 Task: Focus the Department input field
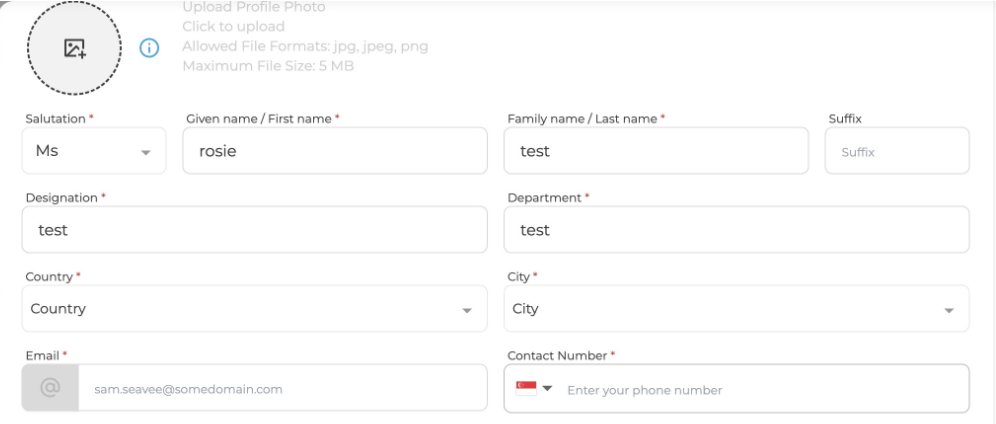click(736, 230)
